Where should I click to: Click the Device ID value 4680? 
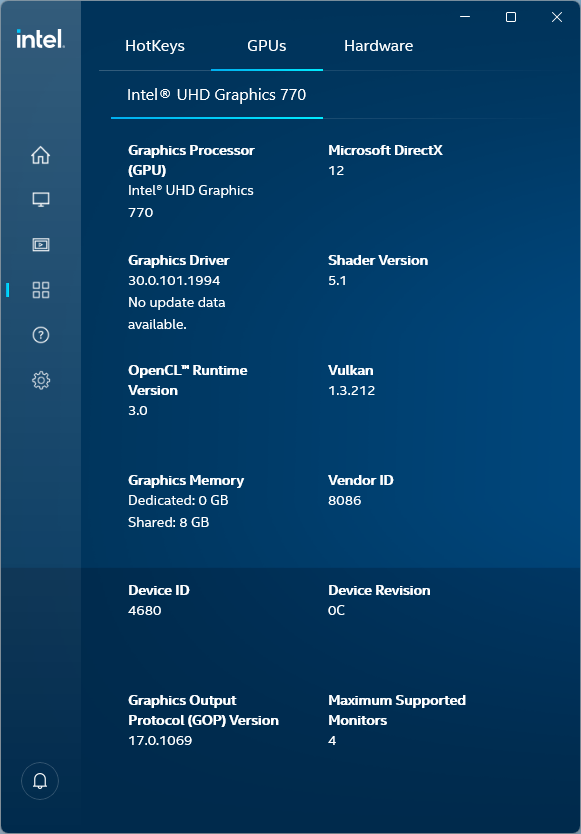145,611
